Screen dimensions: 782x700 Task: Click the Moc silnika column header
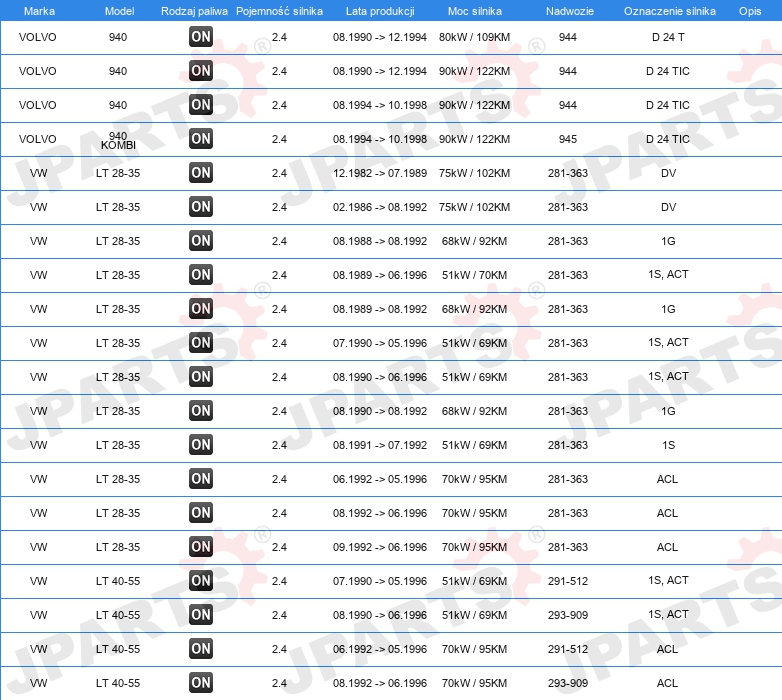474,11
